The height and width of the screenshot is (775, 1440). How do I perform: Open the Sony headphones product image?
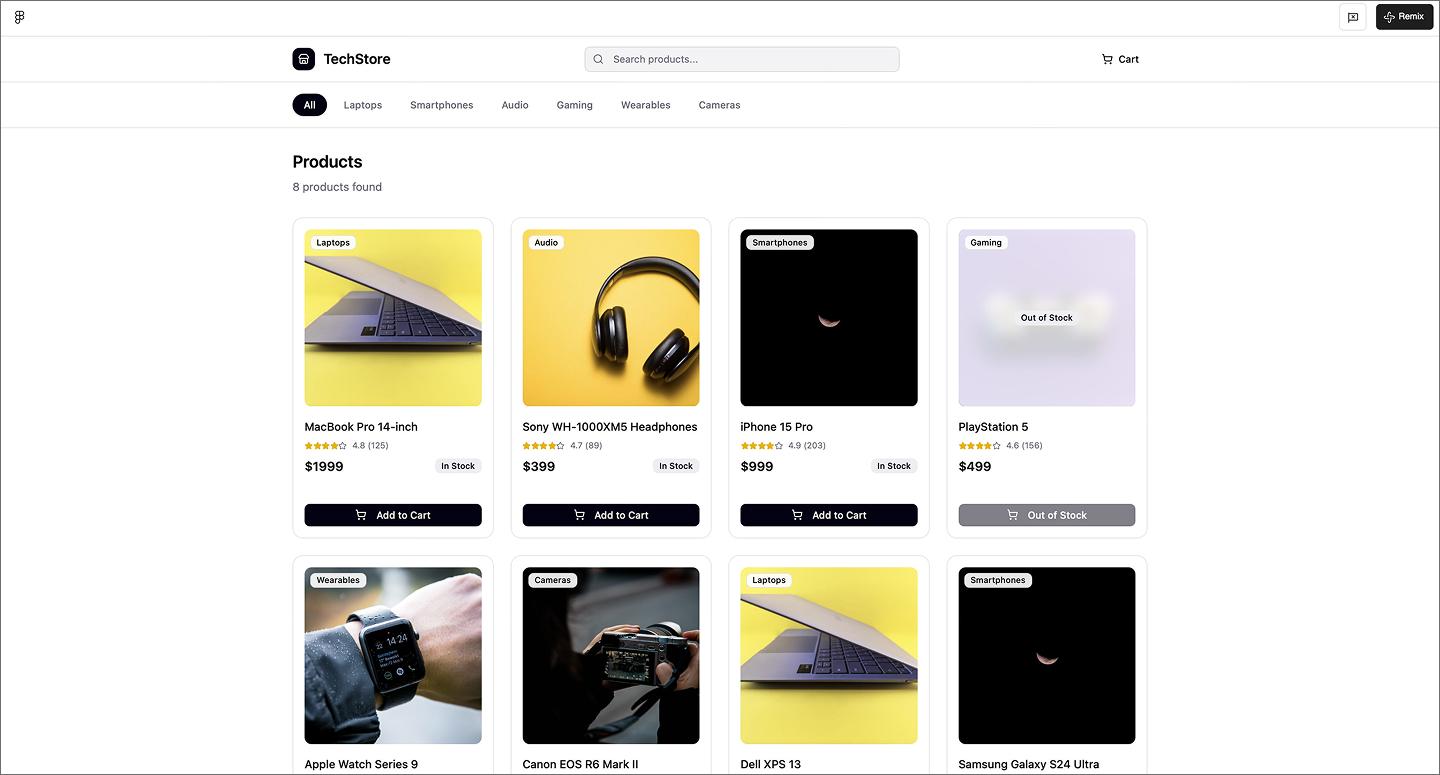click(x=611, y=318)
